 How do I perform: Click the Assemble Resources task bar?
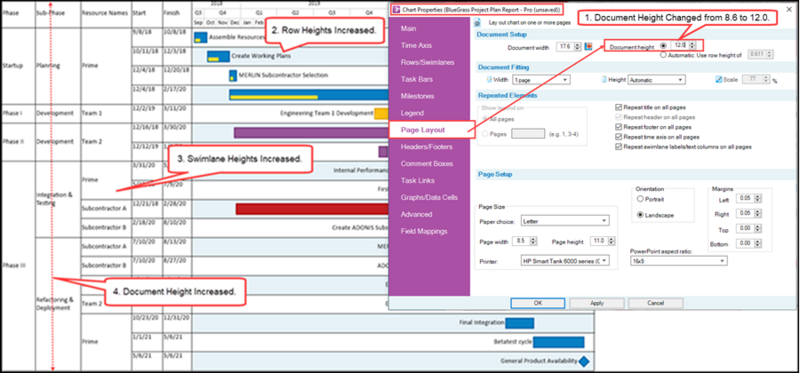[201, 37]
